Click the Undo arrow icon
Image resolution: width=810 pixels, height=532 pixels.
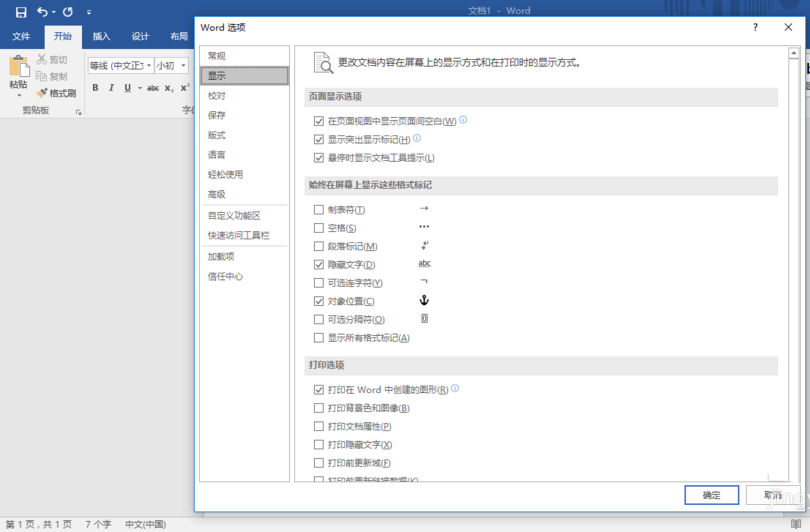pos(42,12)
